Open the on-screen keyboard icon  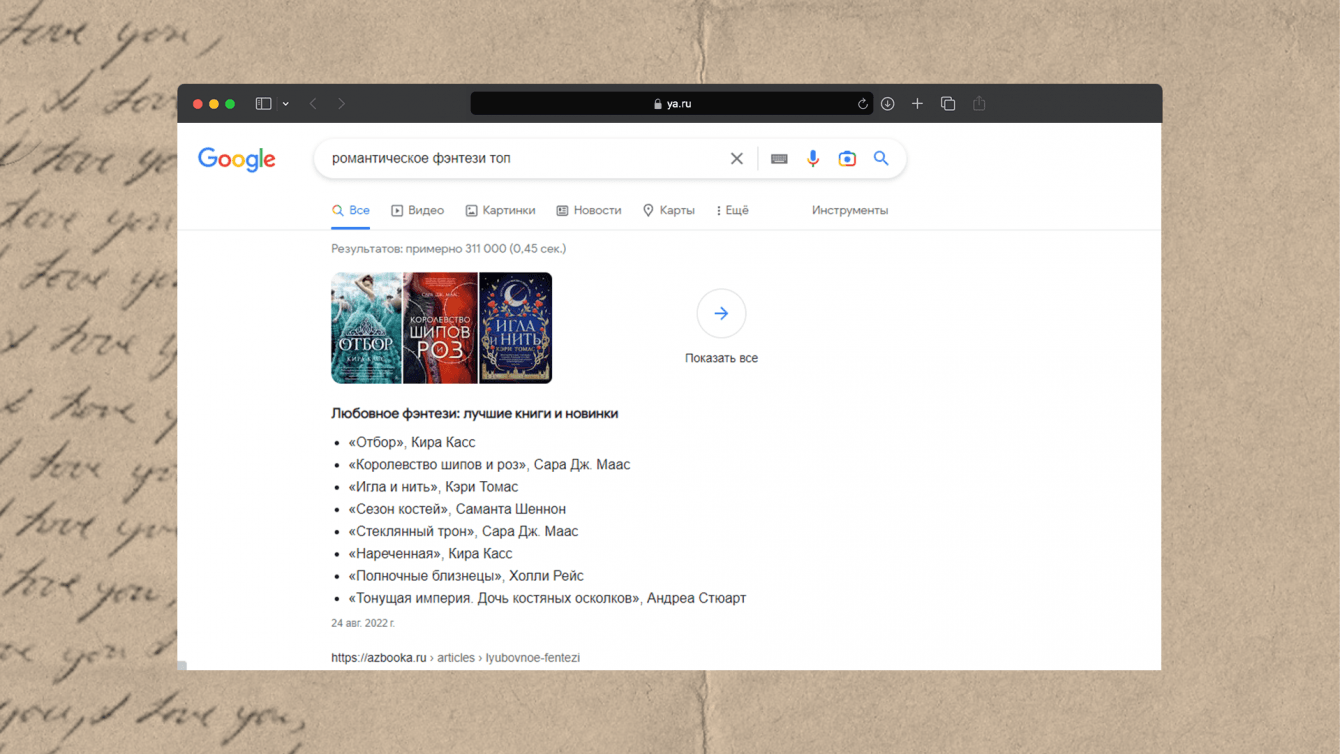779,159
